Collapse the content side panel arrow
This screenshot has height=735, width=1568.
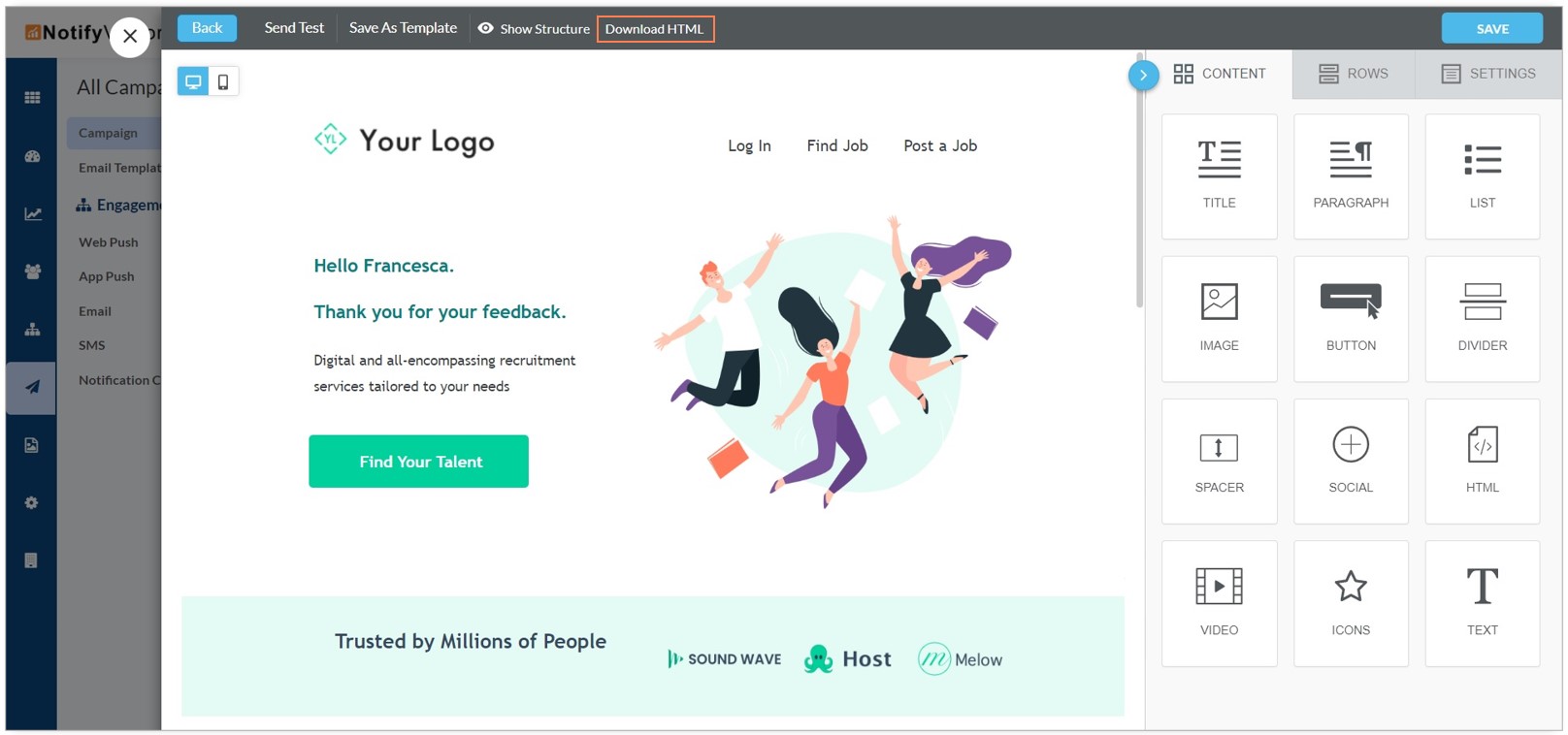[1143, 75]
